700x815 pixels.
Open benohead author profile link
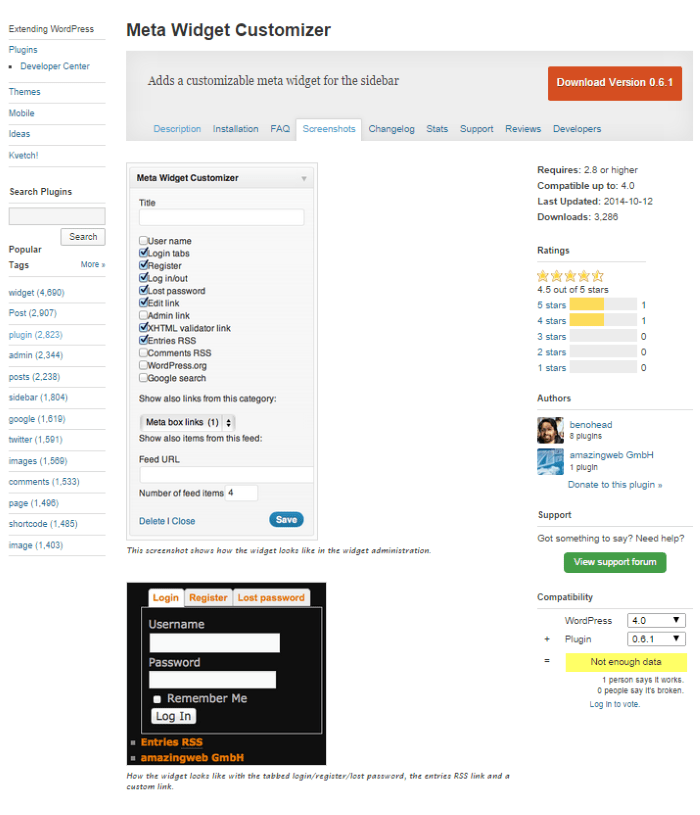tap(591, 425)
